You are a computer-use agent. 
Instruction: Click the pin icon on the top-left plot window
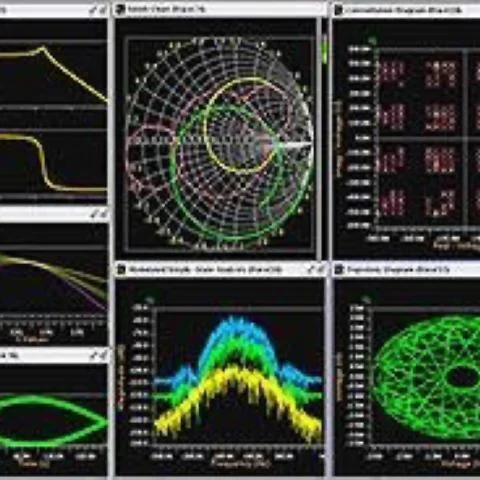click(x=94, y=10)
